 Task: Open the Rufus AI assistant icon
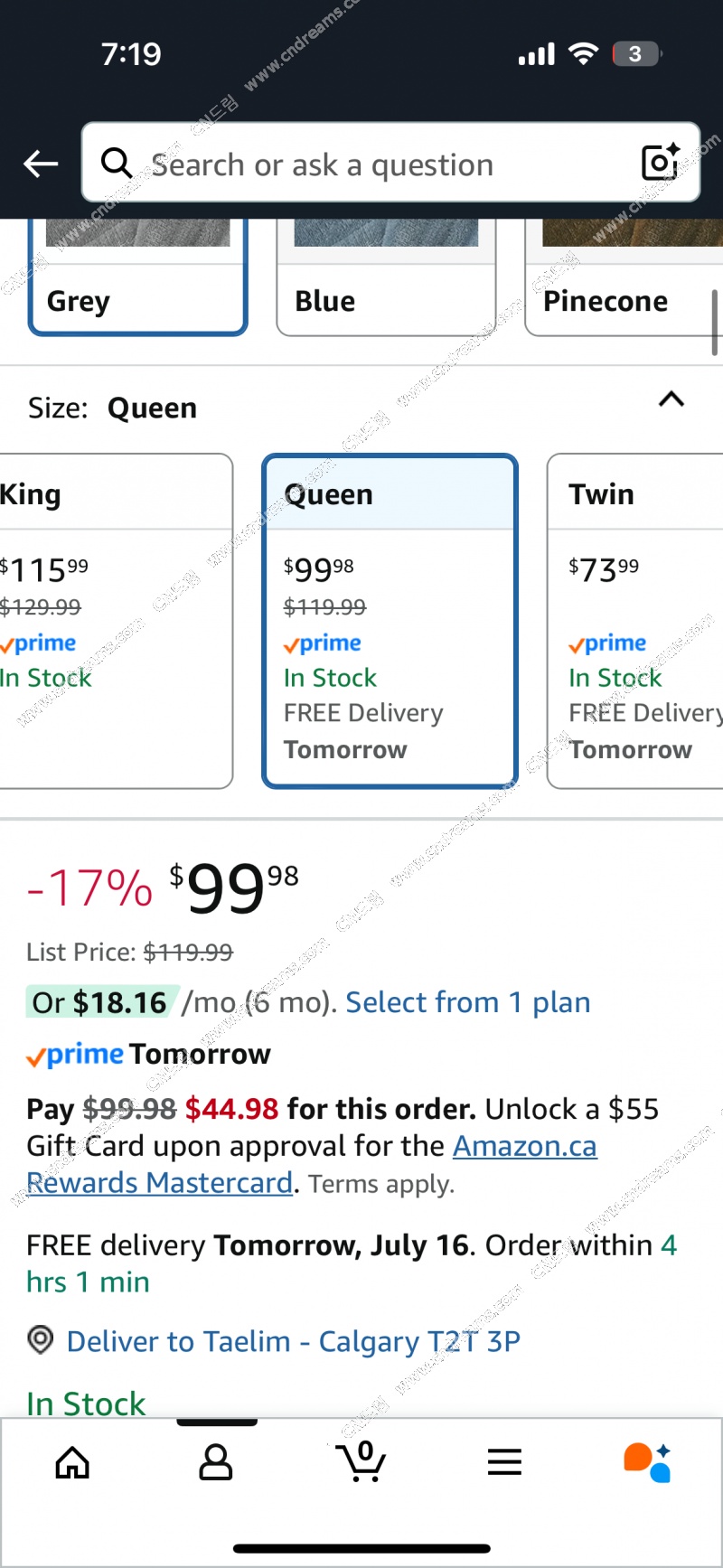648,1461
